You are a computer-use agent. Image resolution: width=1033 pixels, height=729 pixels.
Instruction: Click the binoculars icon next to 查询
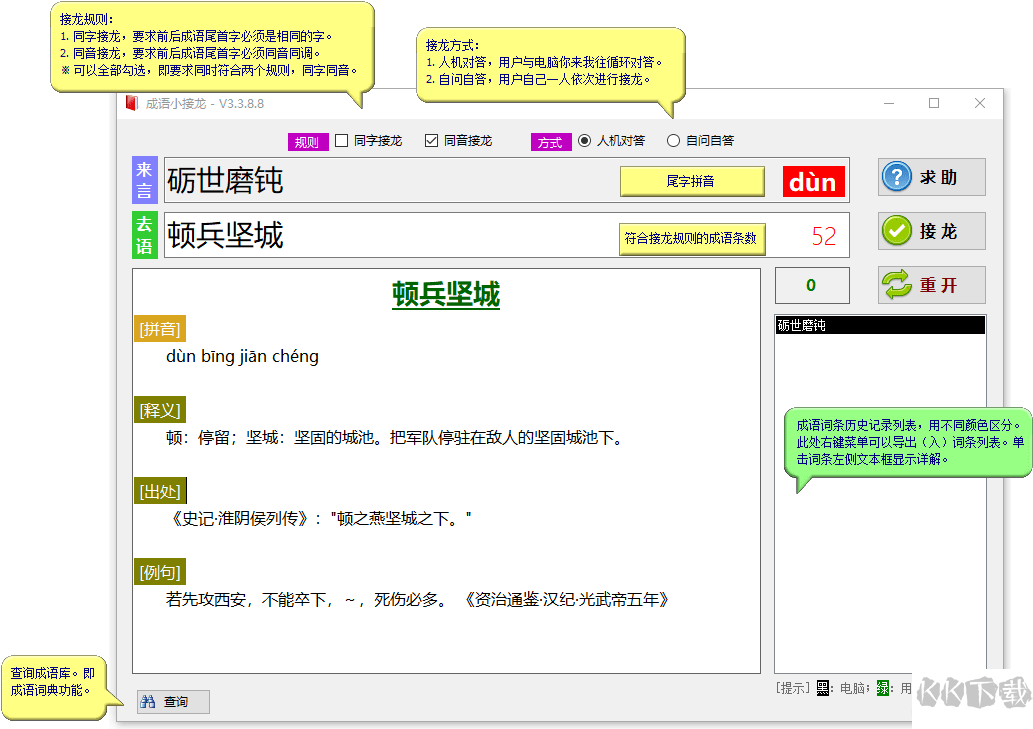click(x=146, y=701)
